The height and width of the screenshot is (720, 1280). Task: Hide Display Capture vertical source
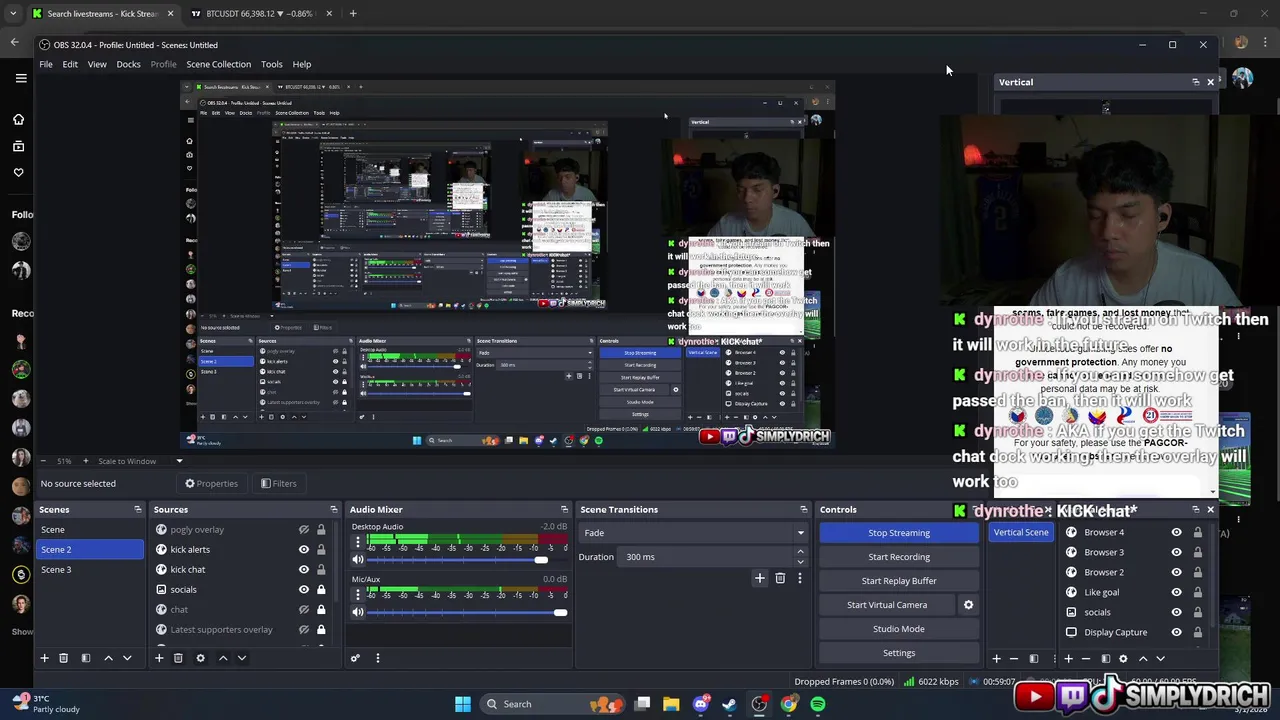pos(1176,632)
